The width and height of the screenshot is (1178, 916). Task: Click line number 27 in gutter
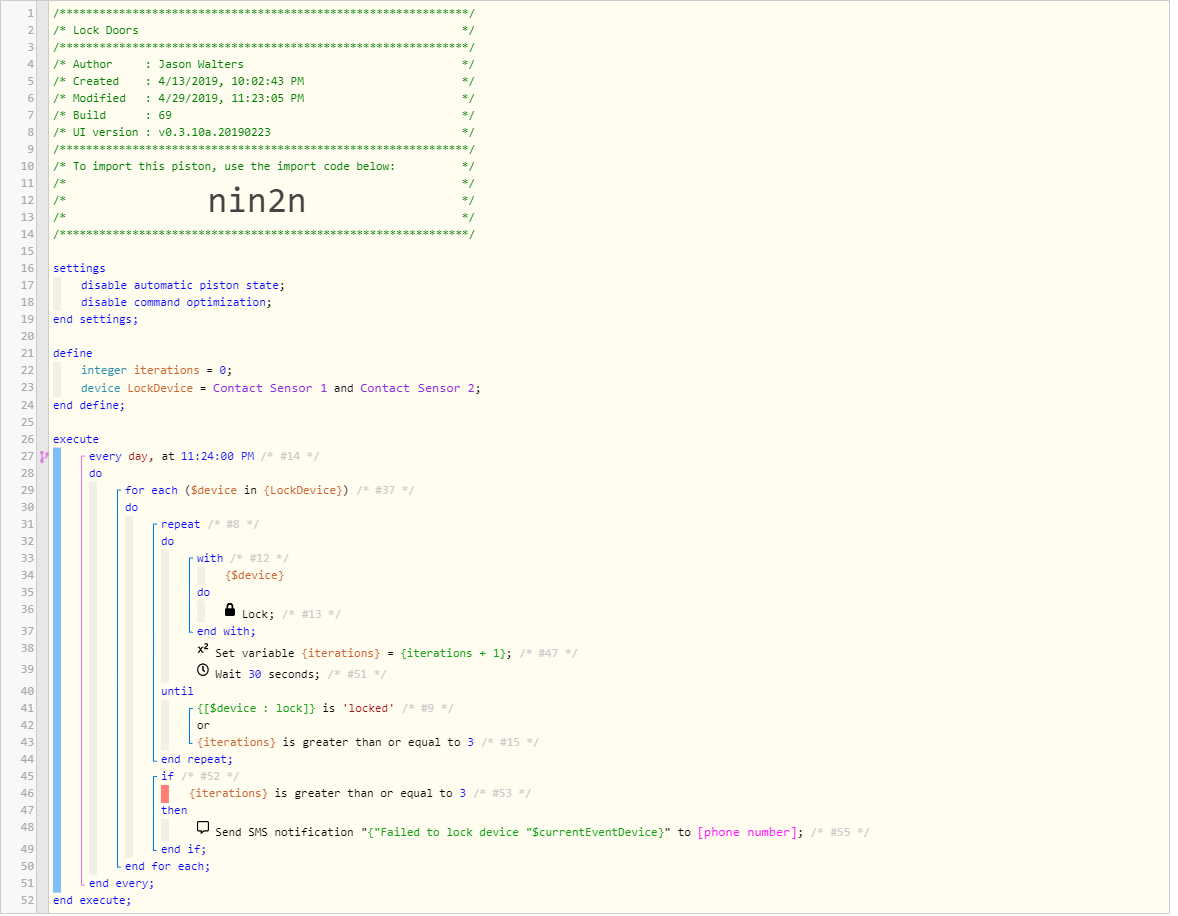pos(27,457)
